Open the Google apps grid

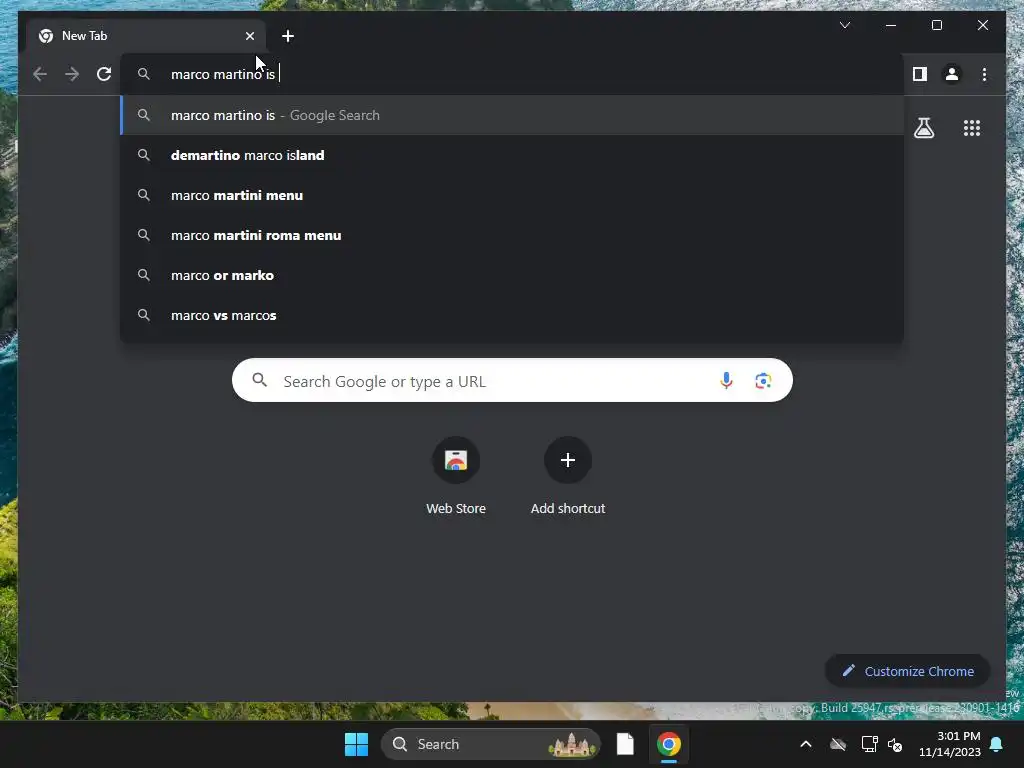[972, 128]
